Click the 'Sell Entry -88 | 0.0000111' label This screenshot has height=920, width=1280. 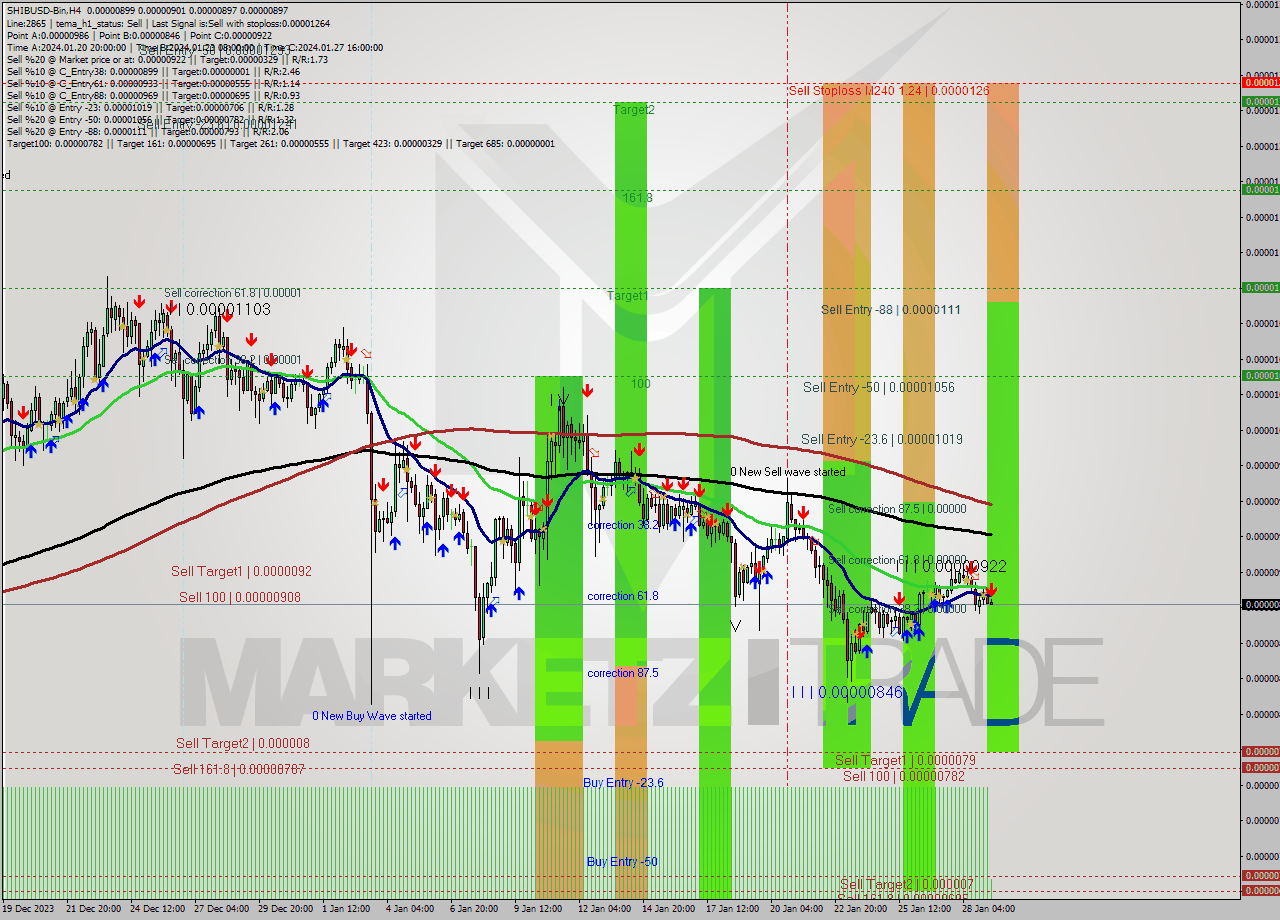coord(891,309)
